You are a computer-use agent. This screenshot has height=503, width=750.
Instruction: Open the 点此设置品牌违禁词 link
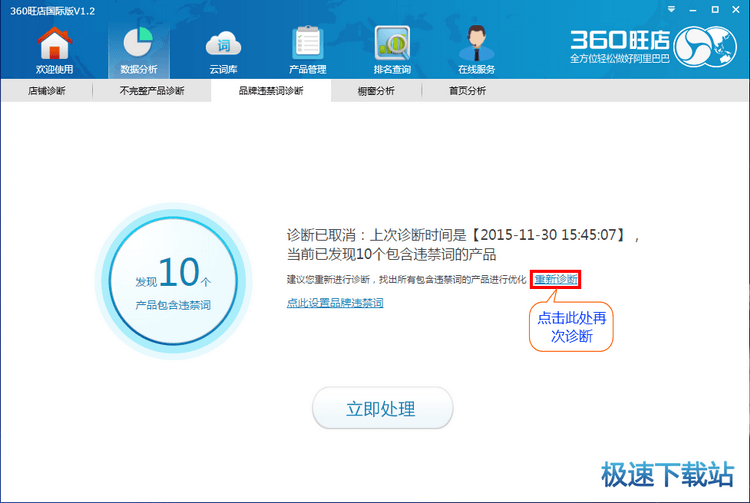(x=335, y=303)
